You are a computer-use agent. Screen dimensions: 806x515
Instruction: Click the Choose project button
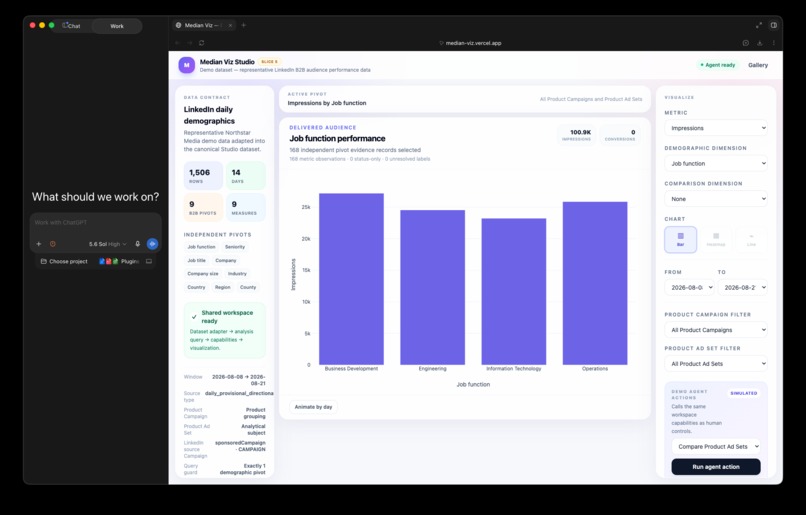click(x=64, y=262)
